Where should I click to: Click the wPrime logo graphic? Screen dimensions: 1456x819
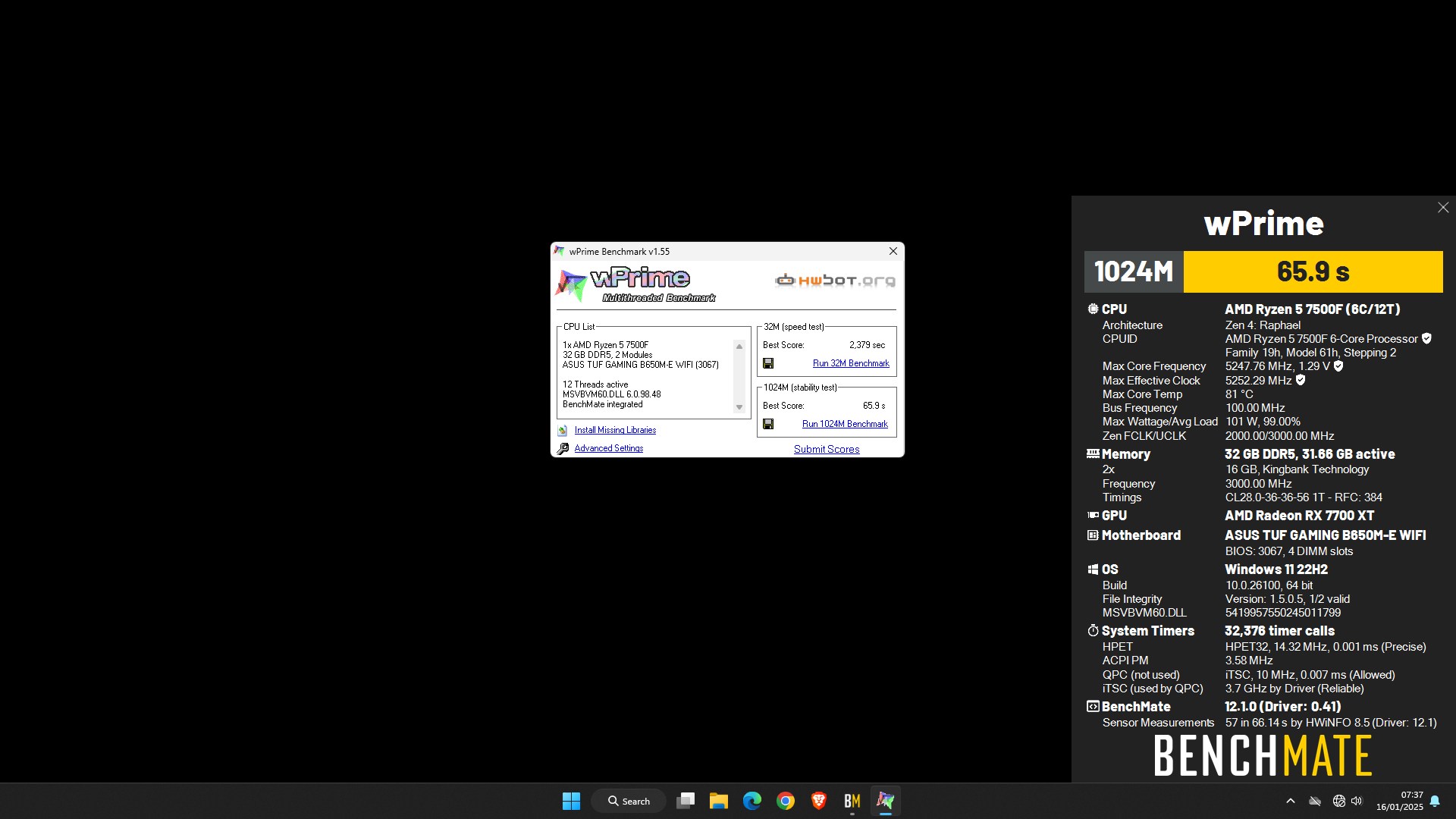click(635, 284)
